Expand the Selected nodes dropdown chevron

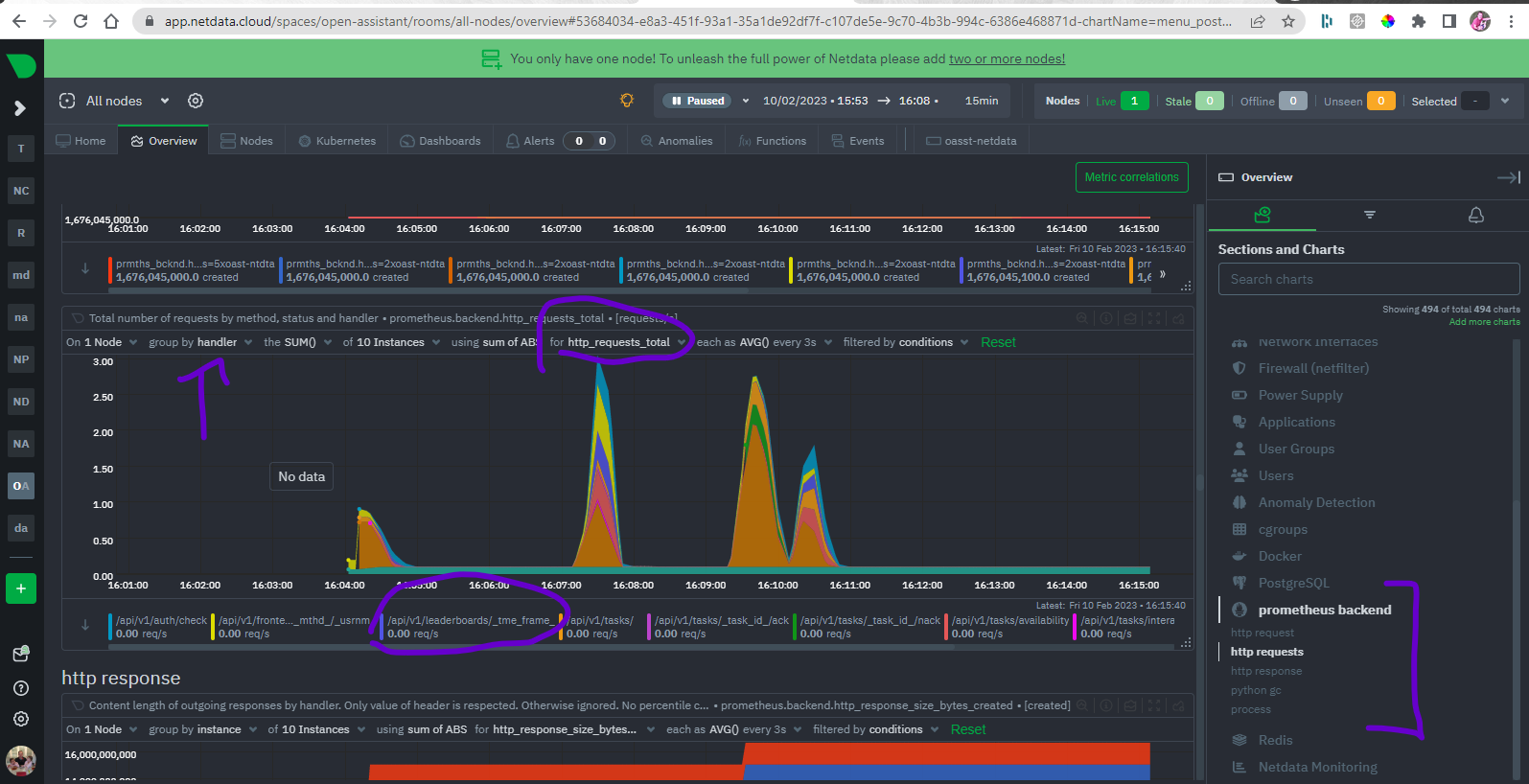click(x=1505, y=101)
